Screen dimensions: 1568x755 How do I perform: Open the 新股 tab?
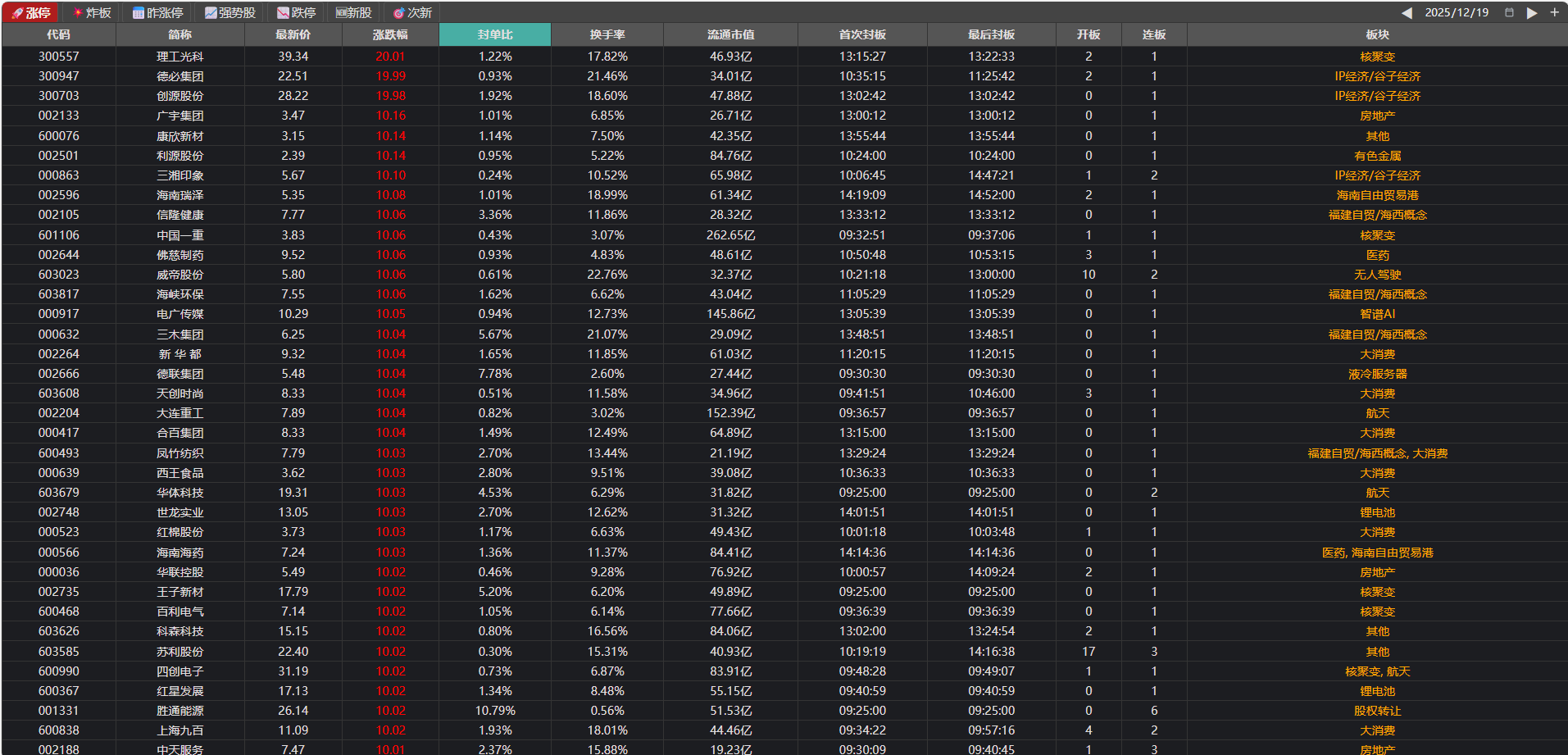[353, 13]
